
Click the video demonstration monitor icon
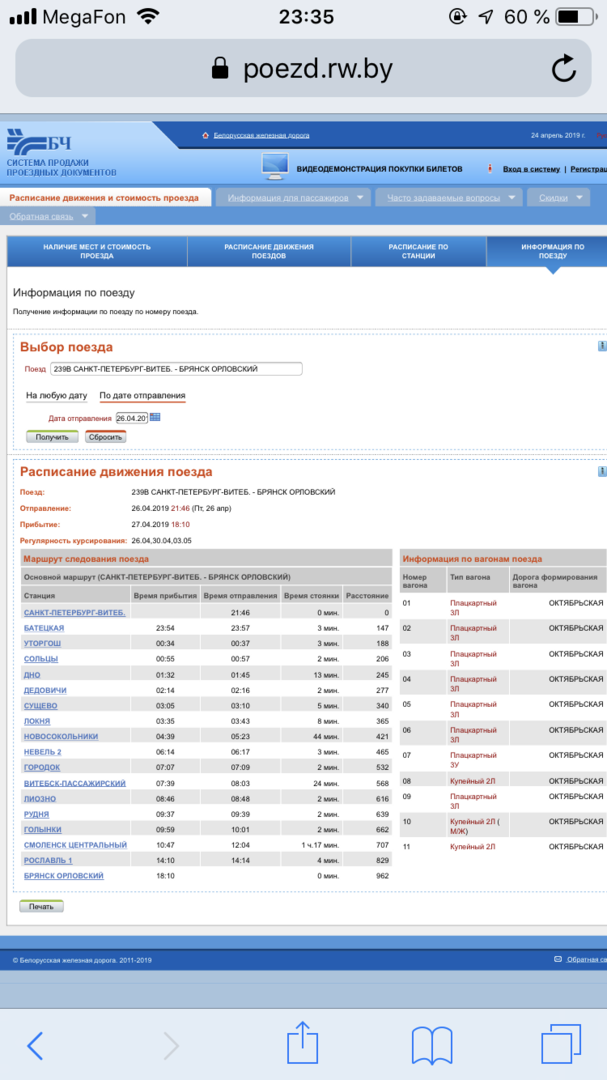(x=275, y=166)
